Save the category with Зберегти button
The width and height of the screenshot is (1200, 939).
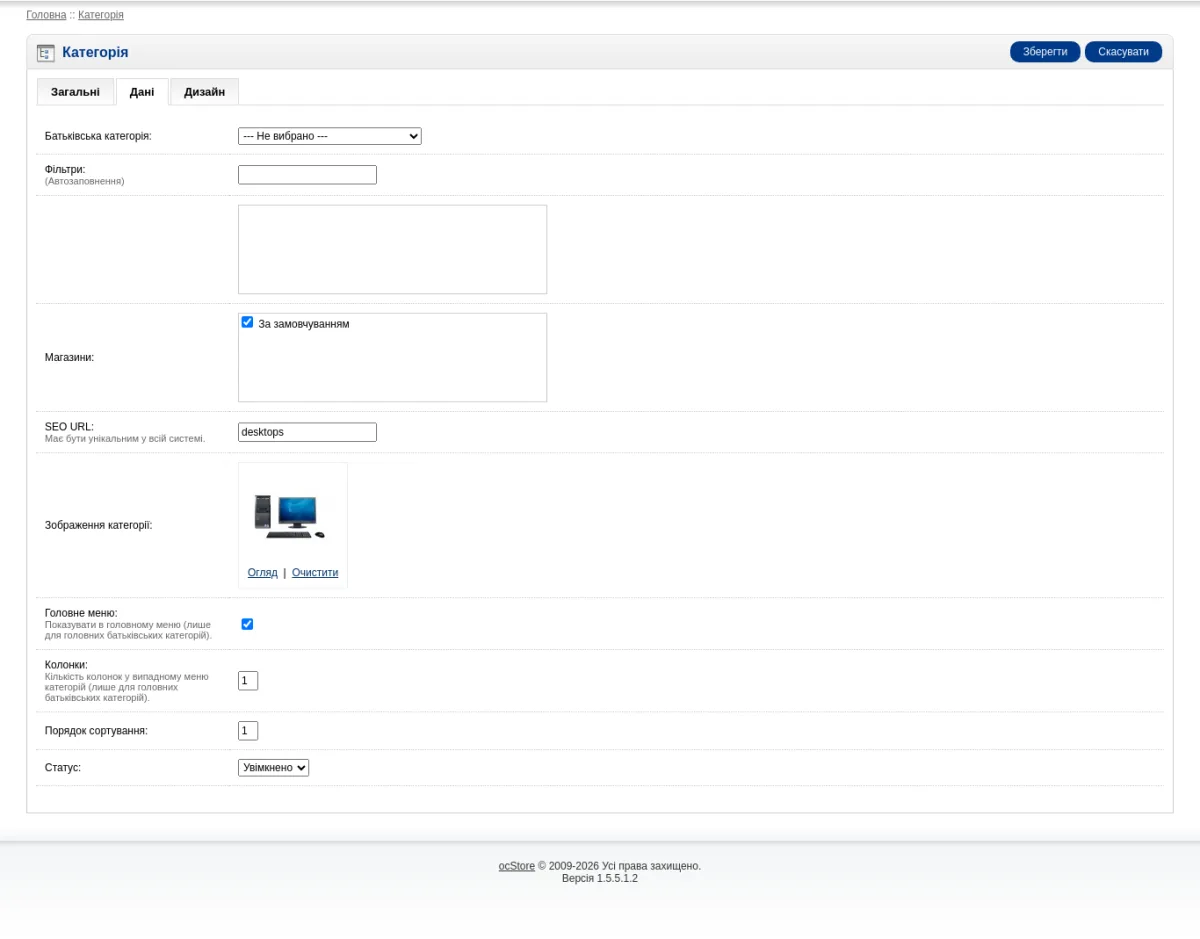(1045, 52)
